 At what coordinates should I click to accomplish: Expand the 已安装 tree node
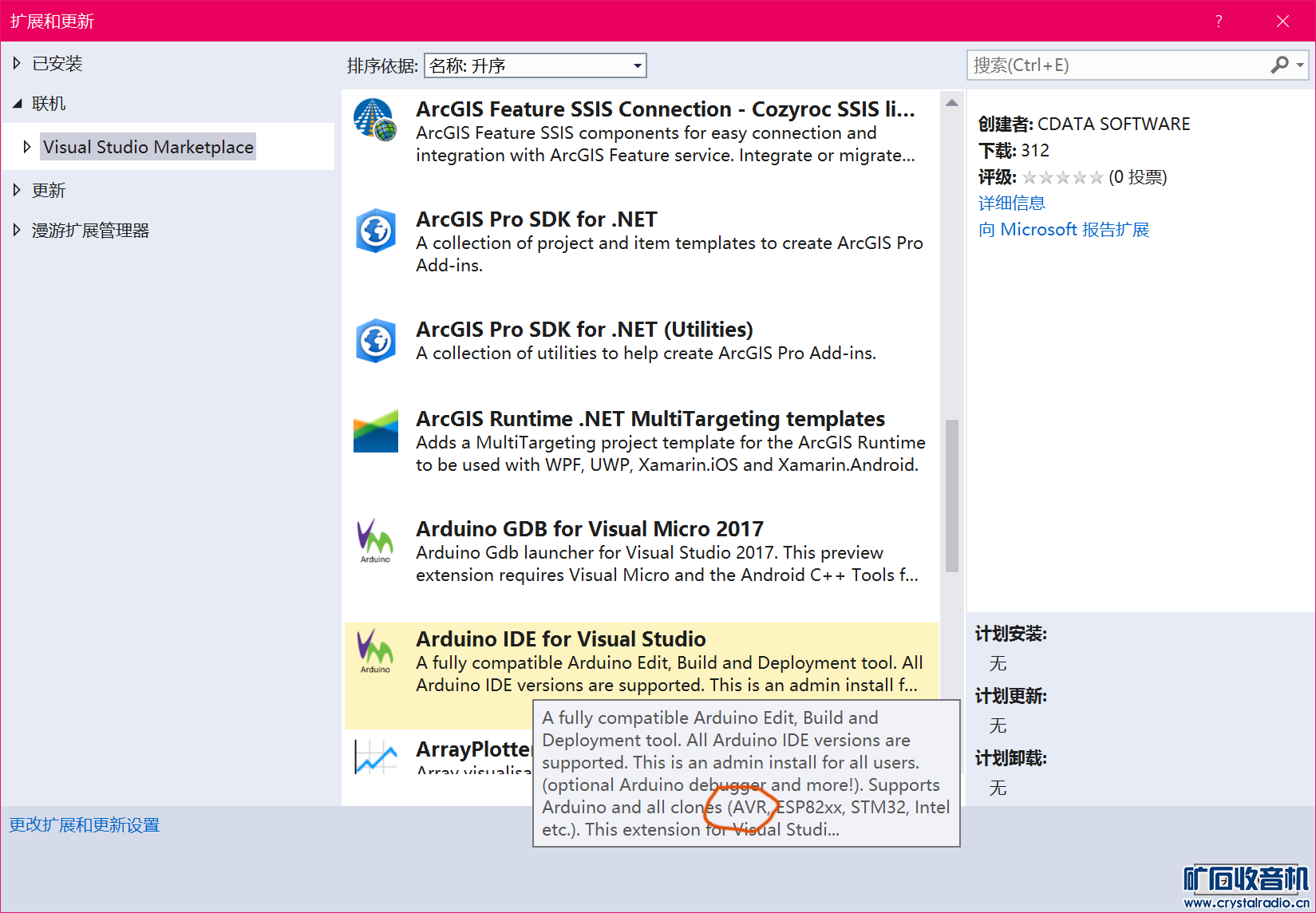point(17,63)
